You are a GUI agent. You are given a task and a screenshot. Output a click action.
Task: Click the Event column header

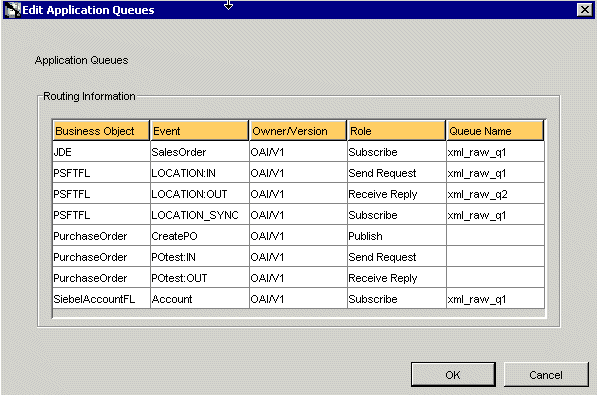(199, 131)
